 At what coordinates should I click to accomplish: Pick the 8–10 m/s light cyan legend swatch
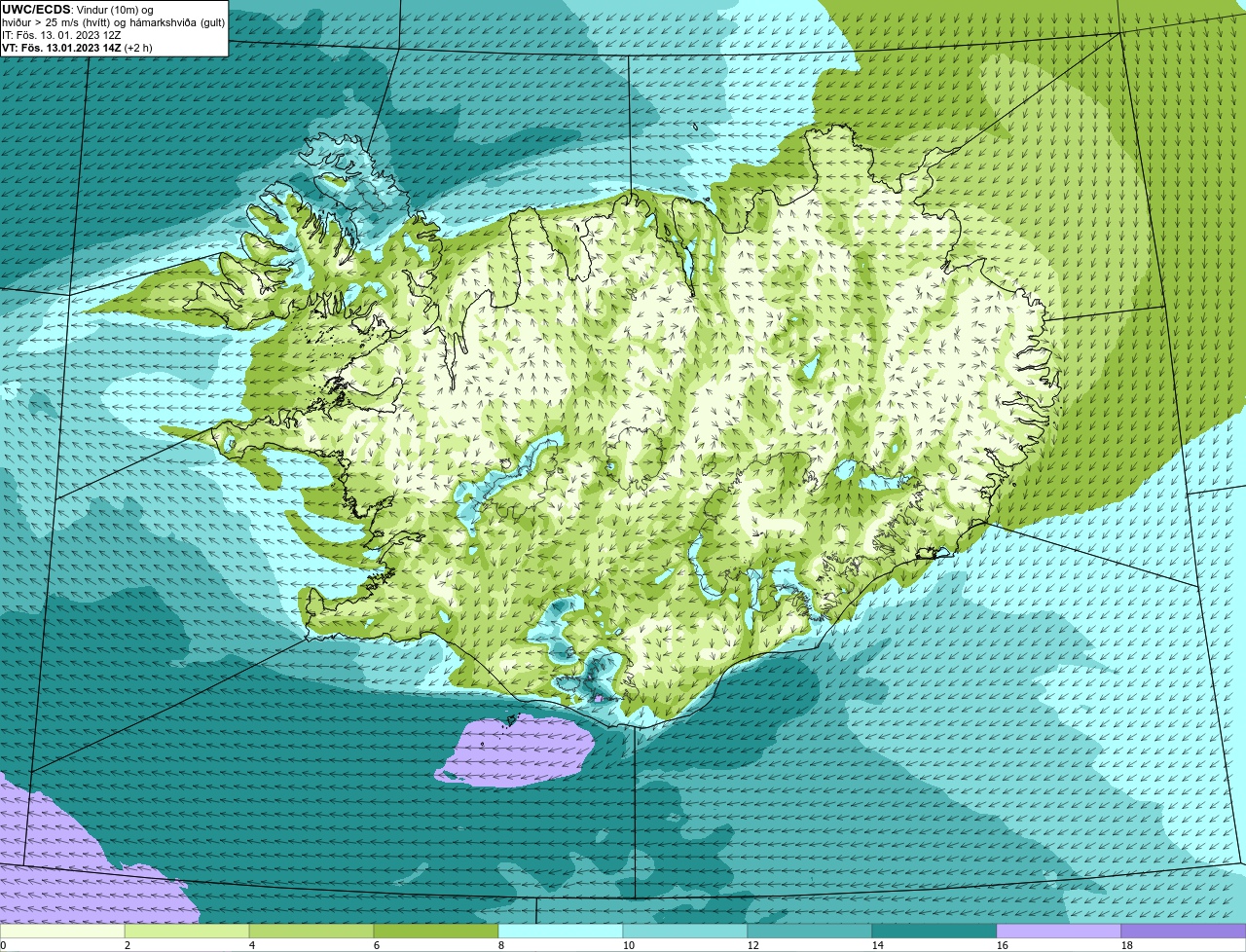coord(561,931)
